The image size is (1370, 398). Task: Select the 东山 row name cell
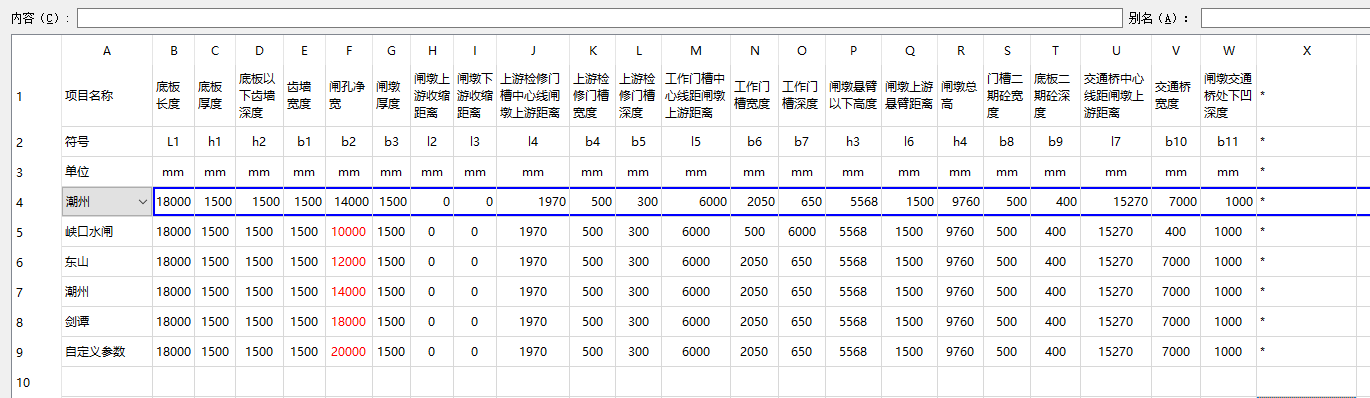pyautogui.click(x=107, y=262)
